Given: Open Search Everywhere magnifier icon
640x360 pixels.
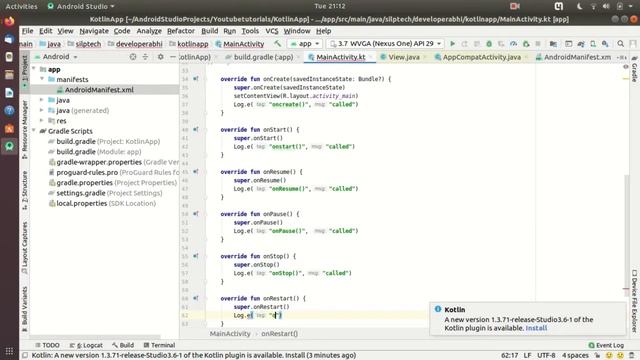Looking at the screenshot, I should (620, 43).
